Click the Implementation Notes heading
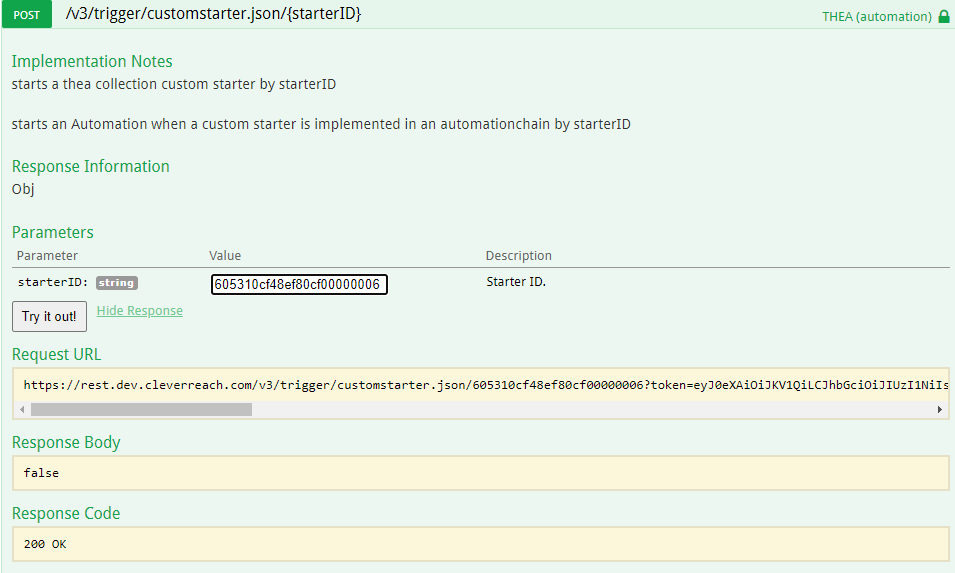Image resolution: width=955 pixels, height=573 pixels. pos(92,62)
